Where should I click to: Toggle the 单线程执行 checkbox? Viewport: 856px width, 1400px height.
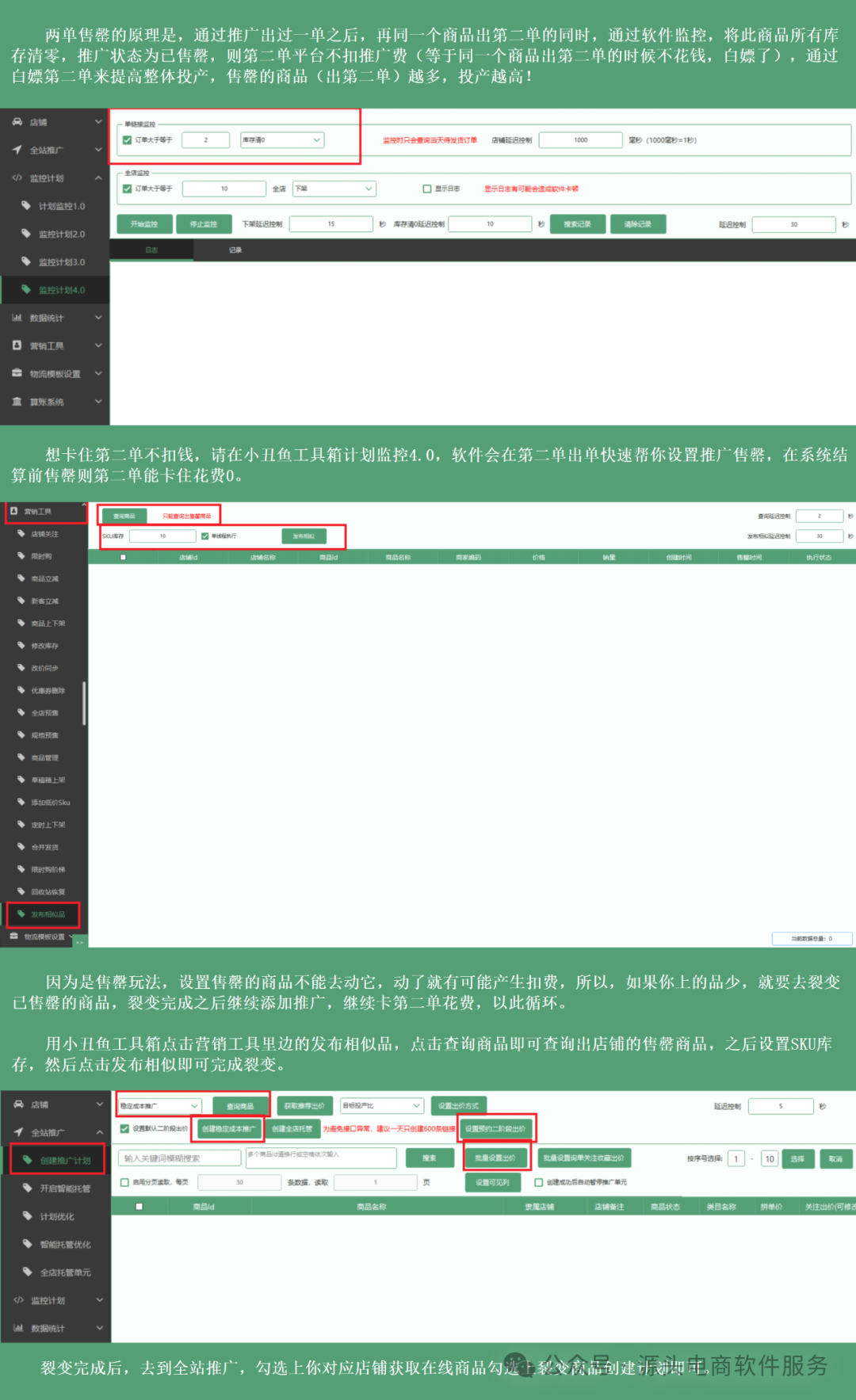click(205, 536)
